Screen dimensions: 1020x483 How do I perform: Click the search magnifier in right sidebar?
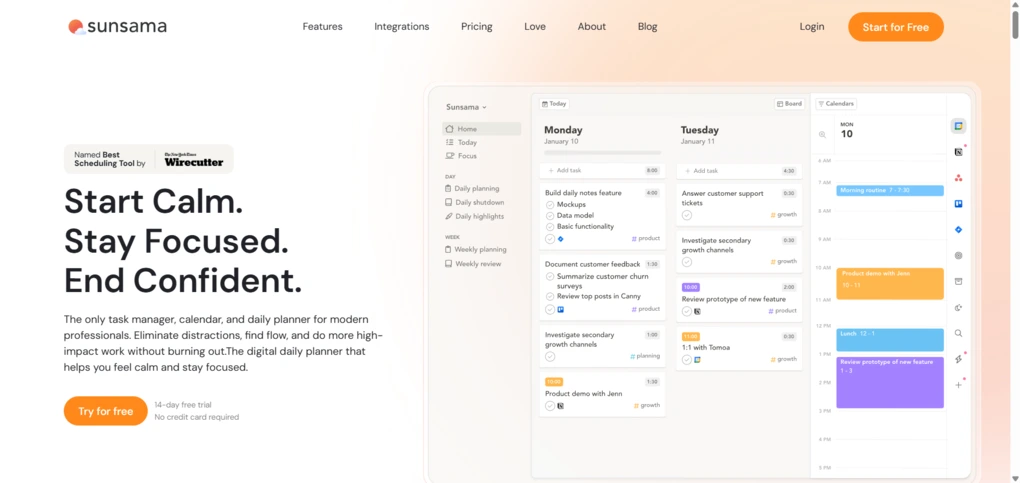[958, 333]
